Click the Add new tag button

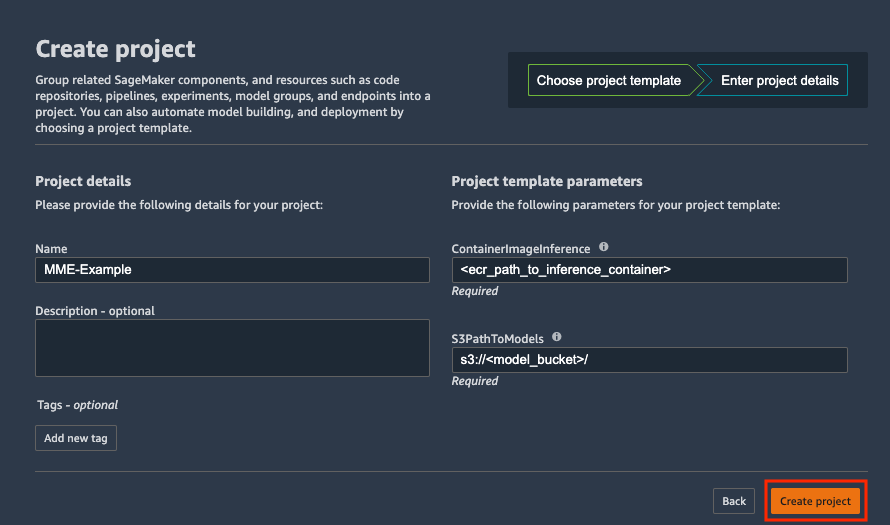76,438
